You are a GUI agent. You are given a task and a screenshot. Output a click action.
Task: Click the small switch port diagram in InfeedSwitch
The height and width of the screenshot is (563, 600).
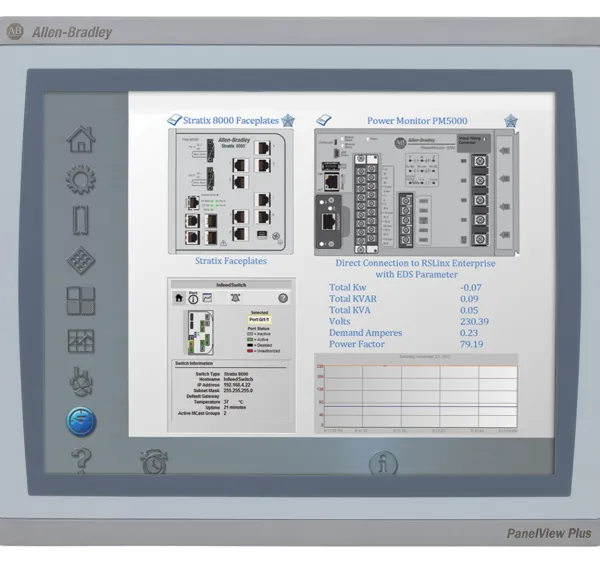click(x=201, y=332)
